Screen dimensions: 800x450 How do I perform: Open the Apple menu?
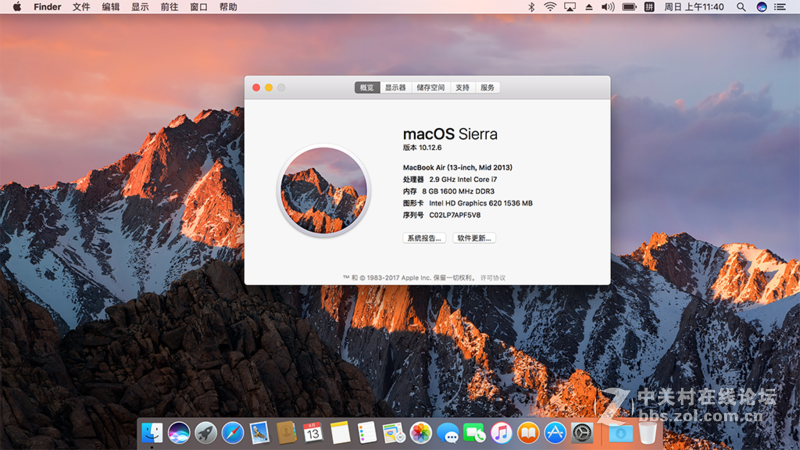[x=16, y=7]
